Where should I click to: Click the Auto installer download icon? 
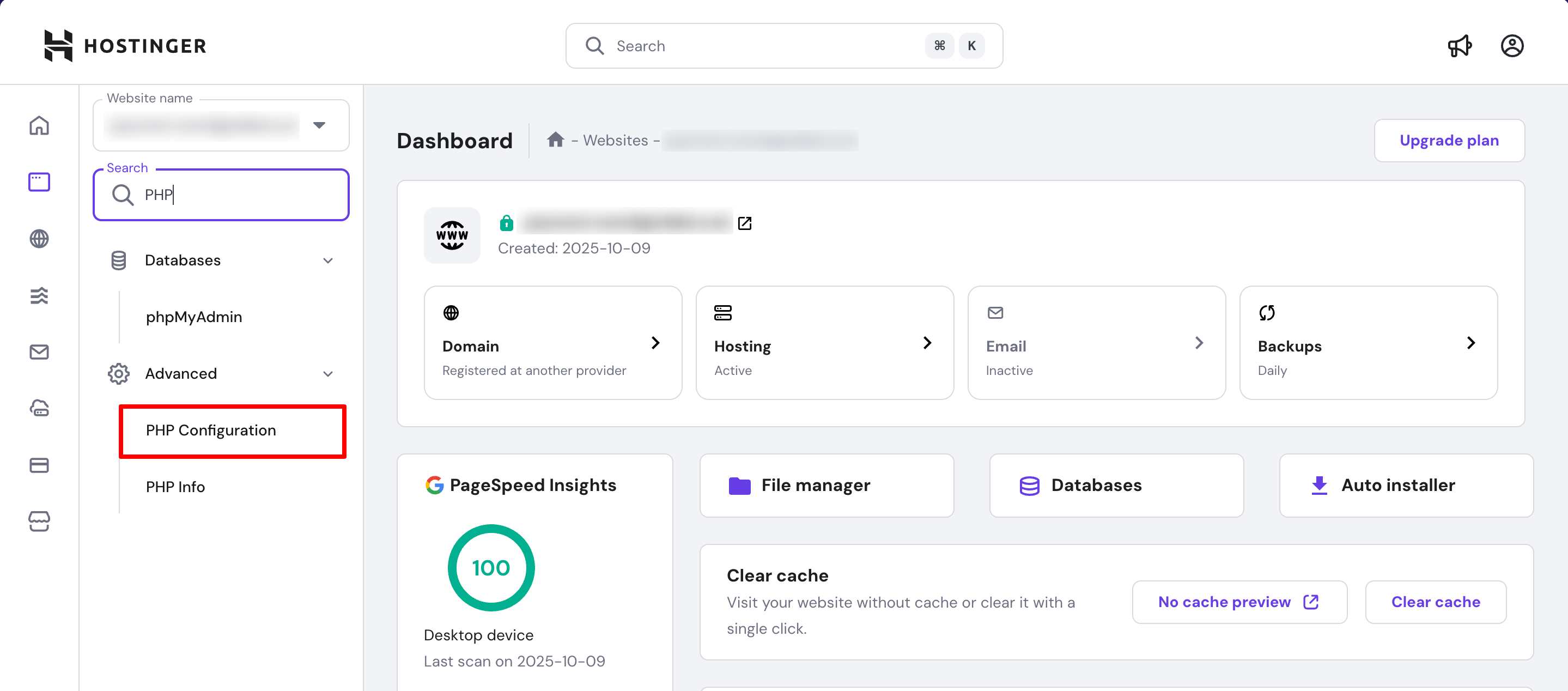click(1318, 485)
